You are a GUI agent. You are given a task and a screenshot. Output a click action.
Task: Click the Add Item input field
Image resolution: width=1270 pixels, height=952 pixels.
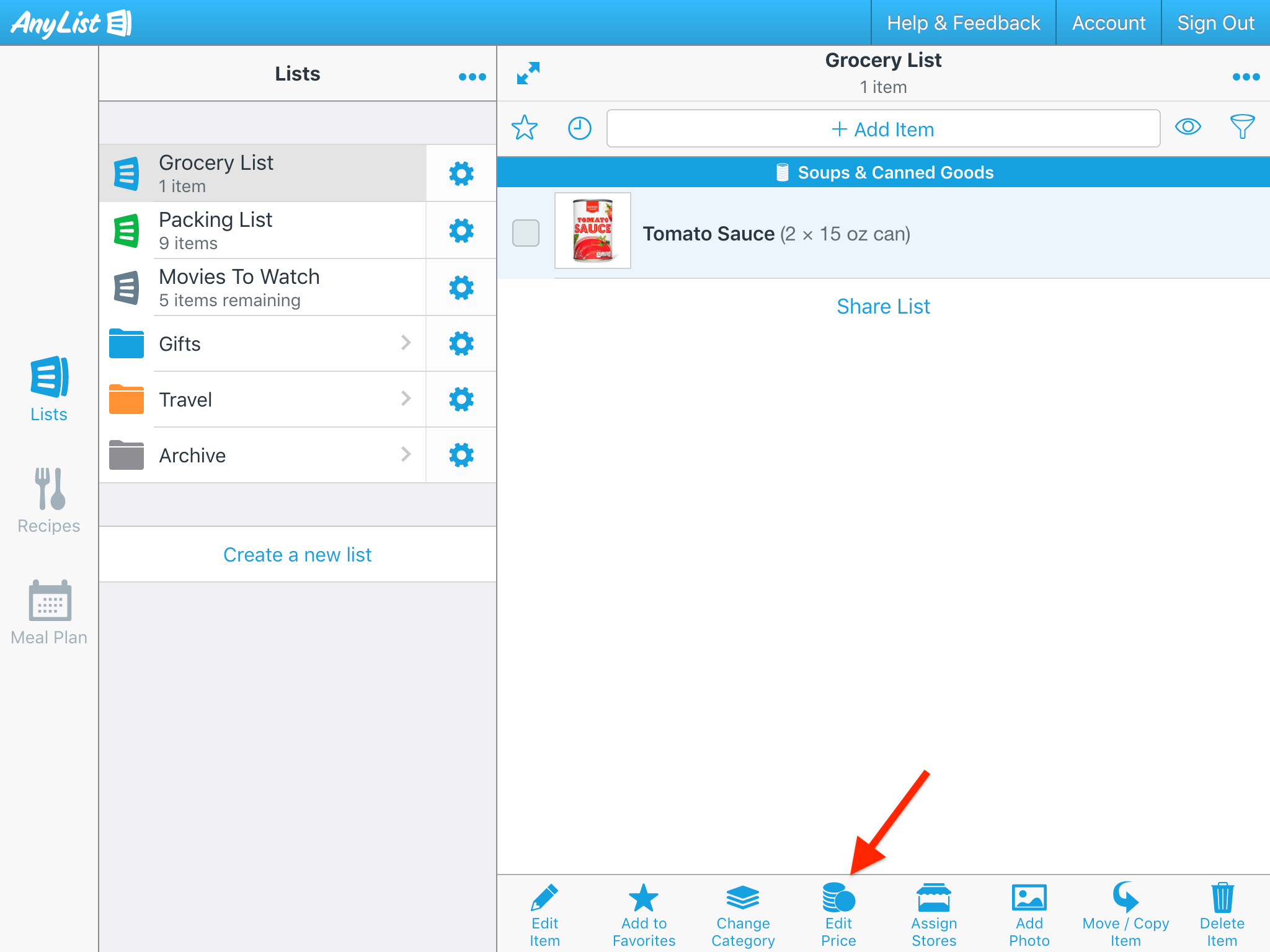(883, 129)
